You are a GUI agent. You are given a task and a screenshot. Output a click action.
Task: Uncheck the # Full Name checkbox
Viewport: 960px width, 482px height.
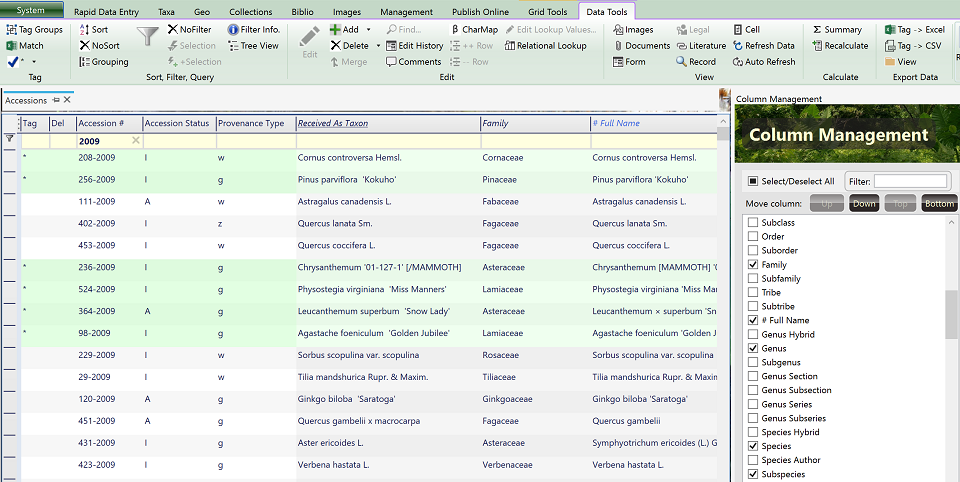pos(753,320)
